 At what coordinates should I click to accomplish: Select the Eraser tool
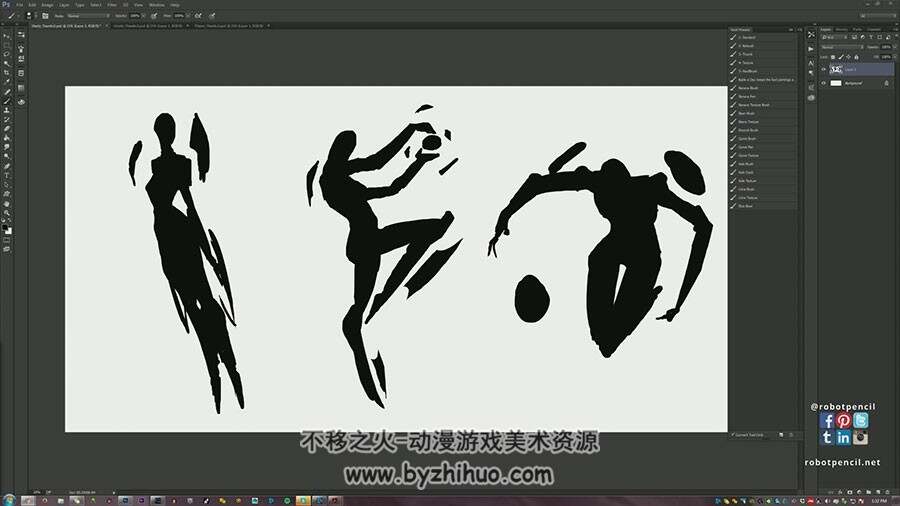click(x=7, y=129)
